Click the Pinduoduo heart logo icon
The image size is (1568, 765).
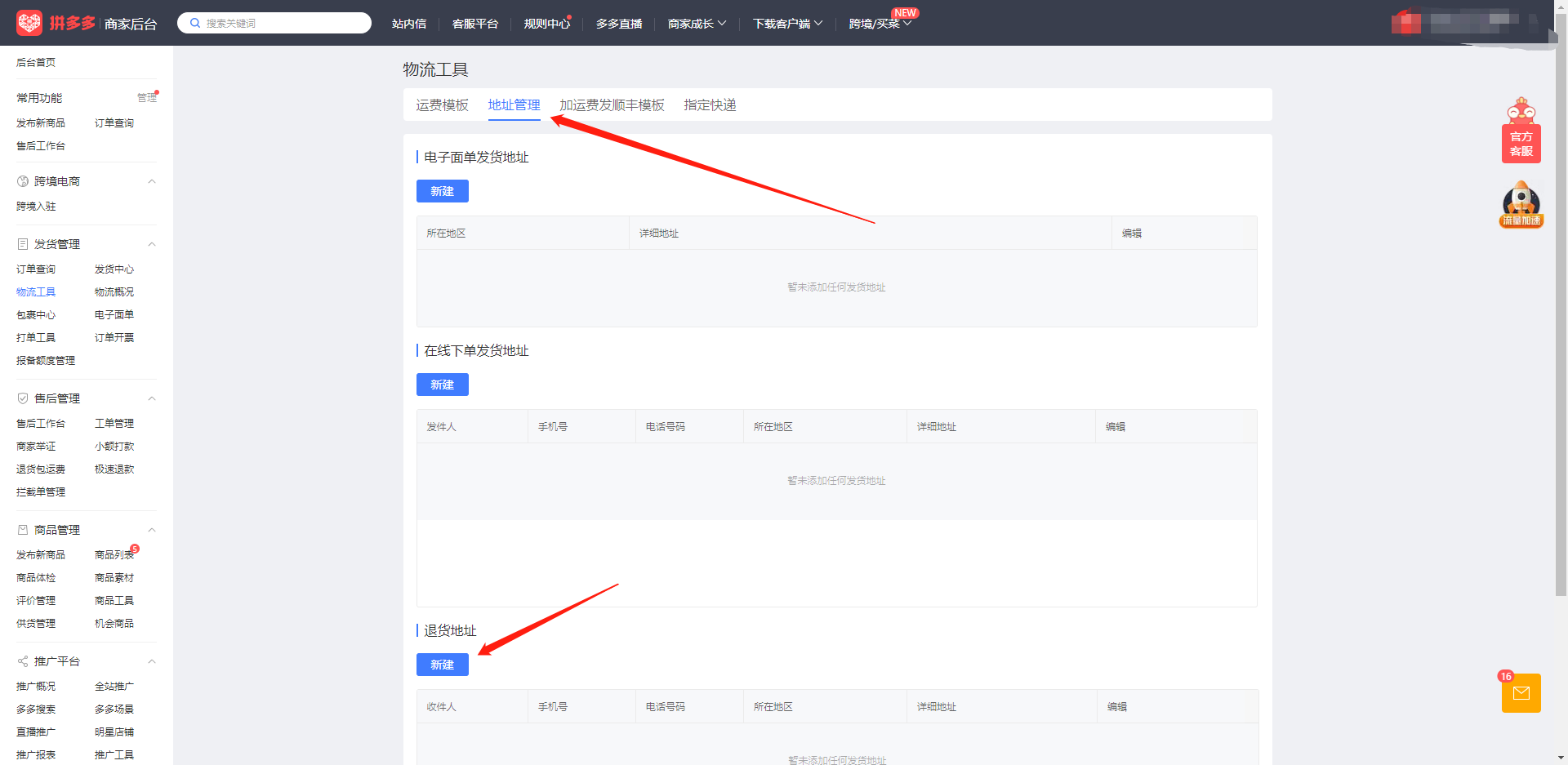click(29, 23)
